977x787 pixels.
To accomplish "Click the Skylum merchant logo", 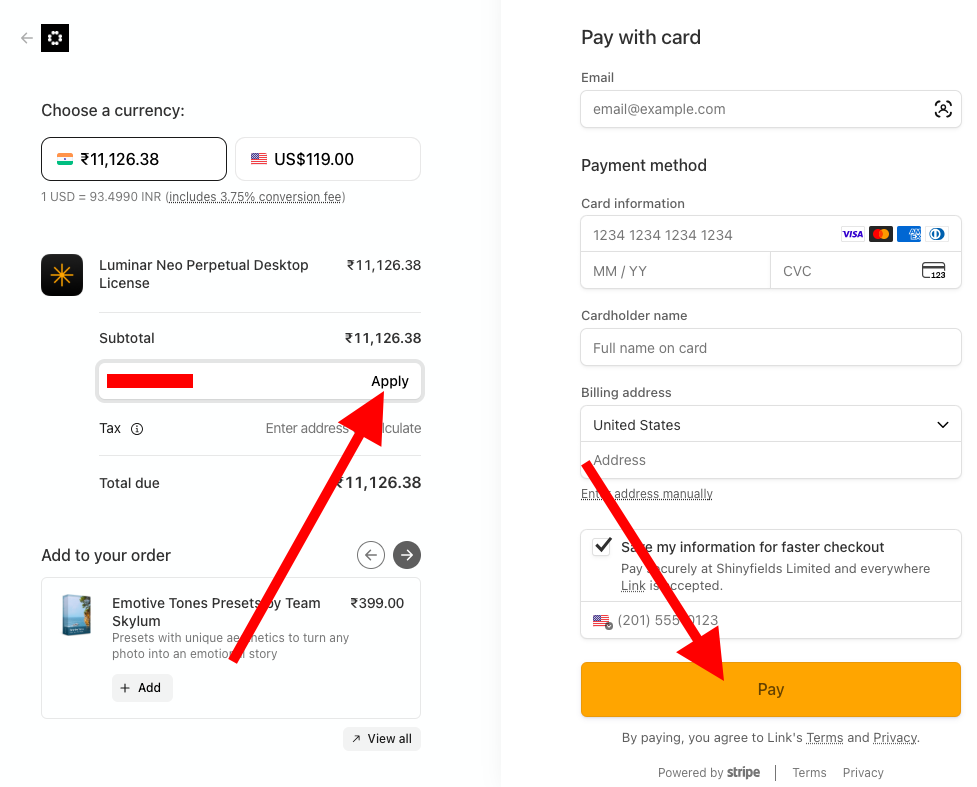I will (55, 38).
